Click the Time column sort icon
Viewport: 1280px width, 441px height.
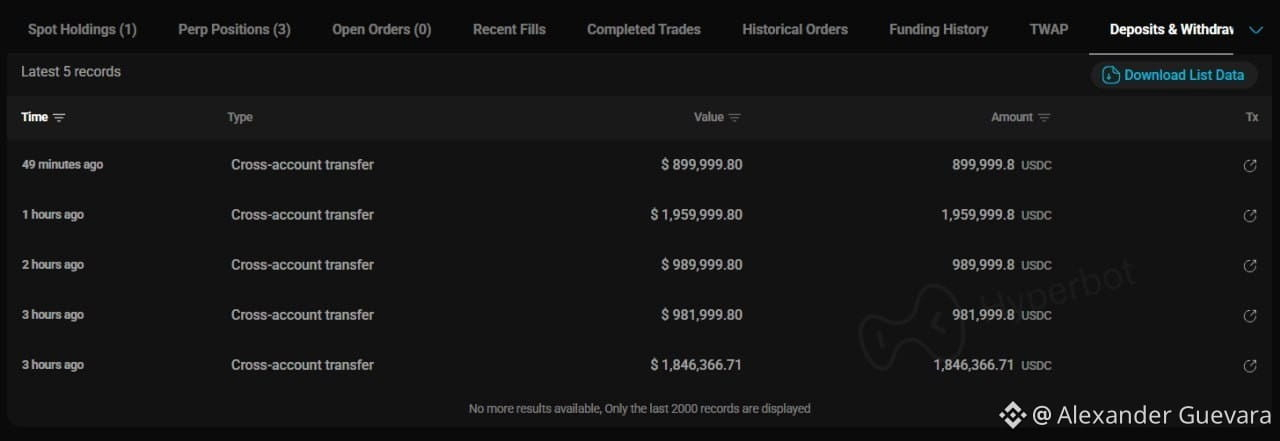coord(59,118)
